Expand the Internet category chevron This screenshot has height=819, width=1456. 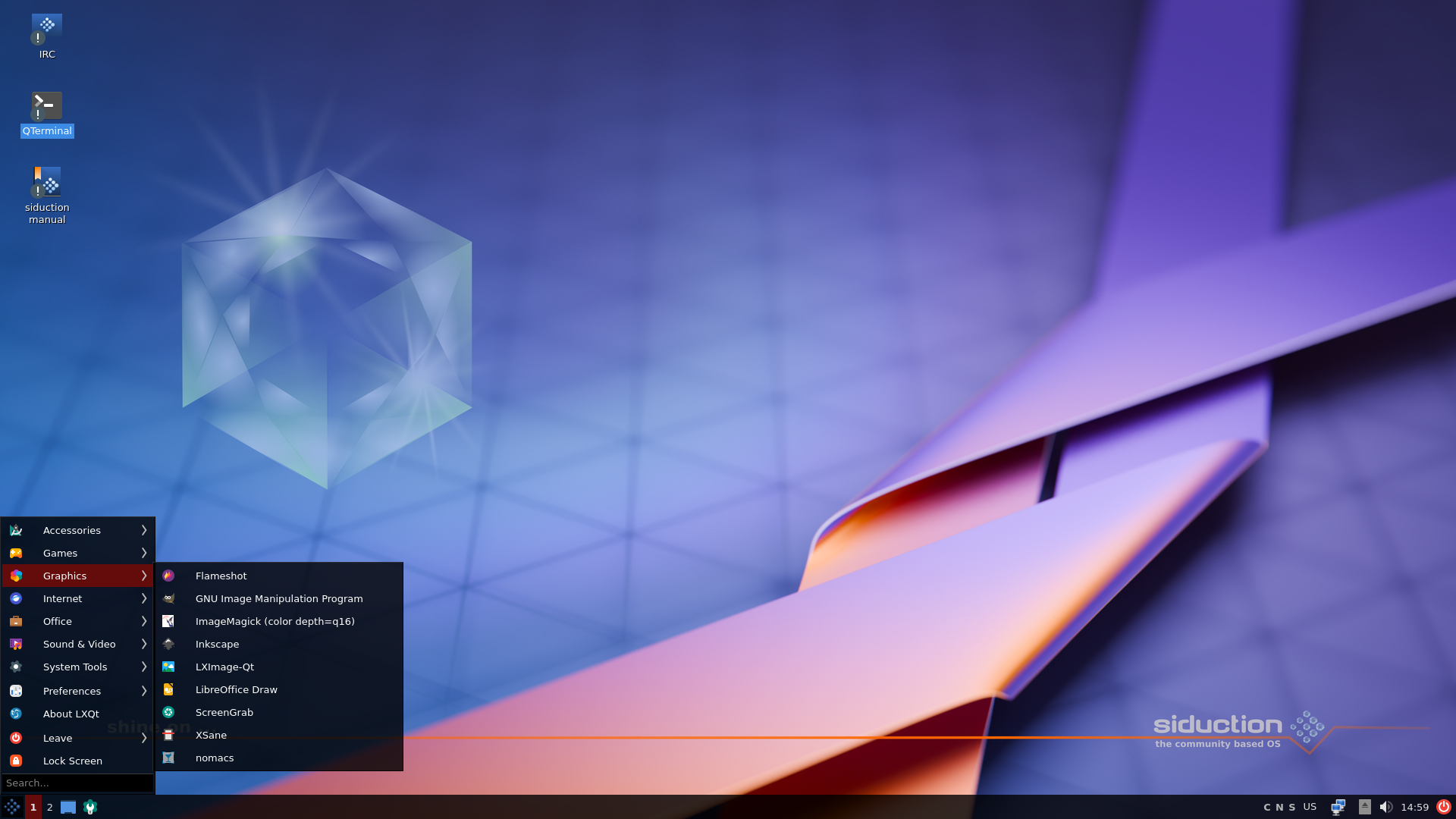pos(144,598)
